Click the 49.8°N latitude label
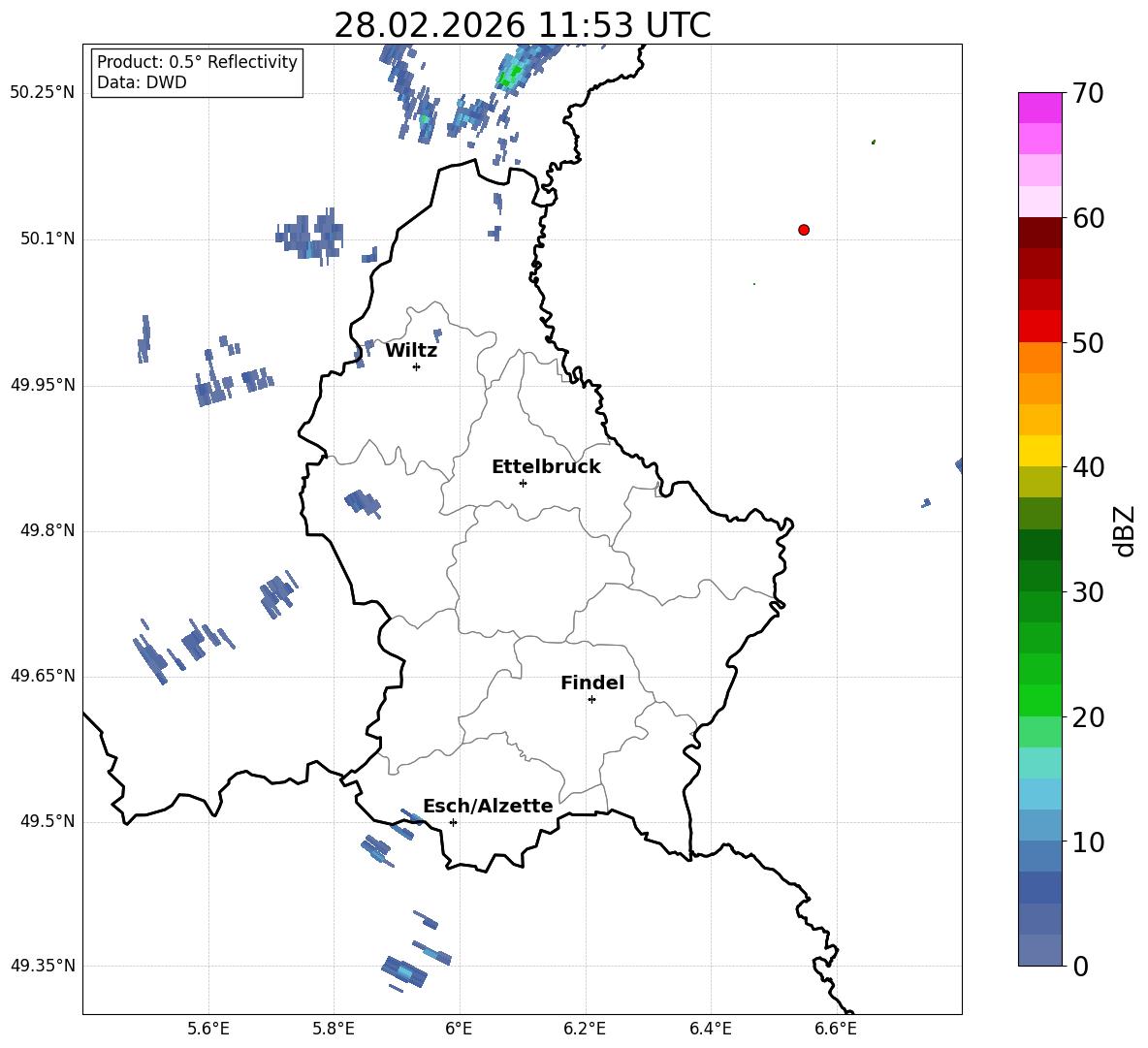The height and width of the screenshot is (1048, 1148). pos(48,530)
